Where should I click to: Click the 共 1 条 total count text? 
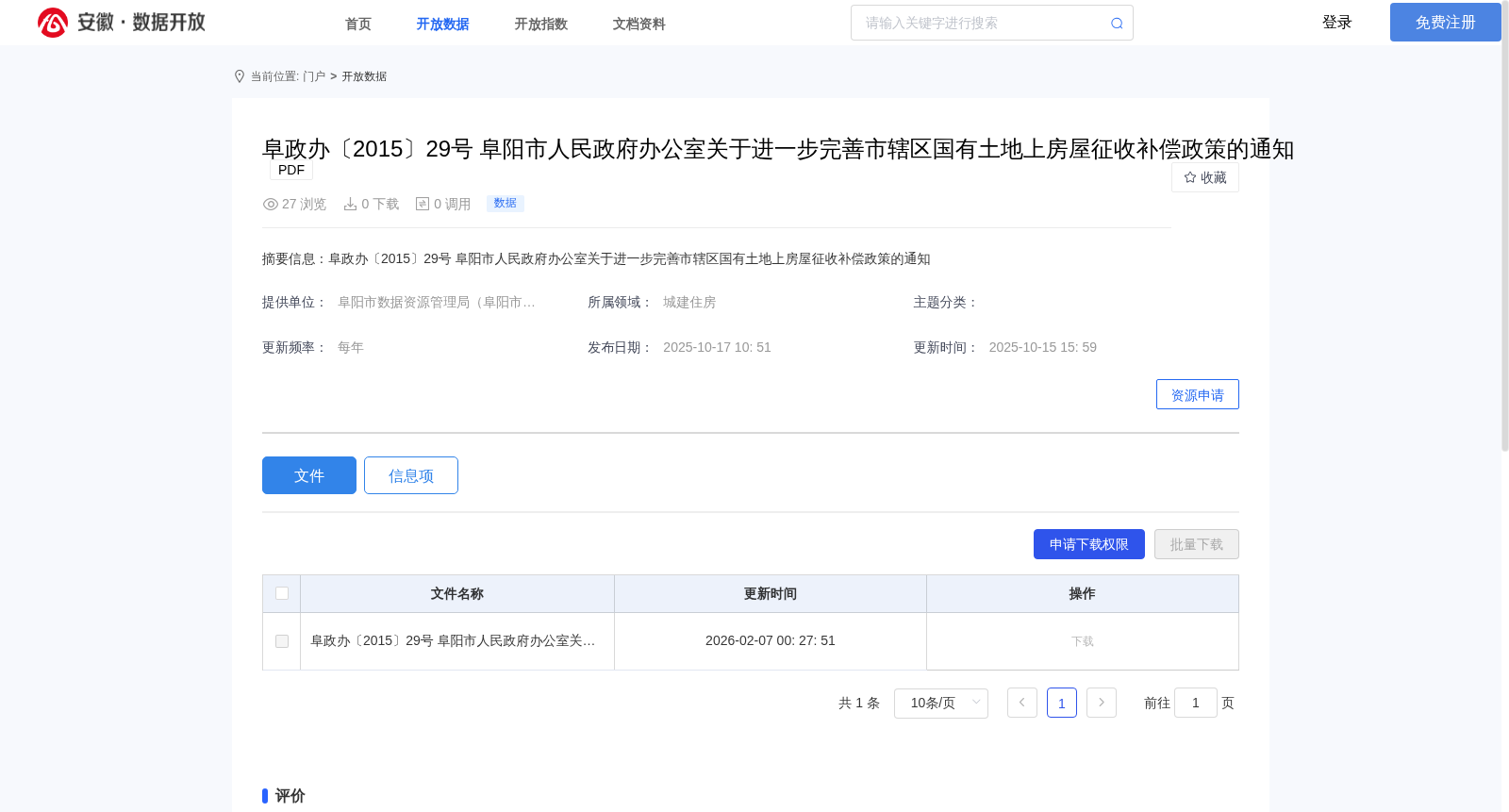click(859, 703)
